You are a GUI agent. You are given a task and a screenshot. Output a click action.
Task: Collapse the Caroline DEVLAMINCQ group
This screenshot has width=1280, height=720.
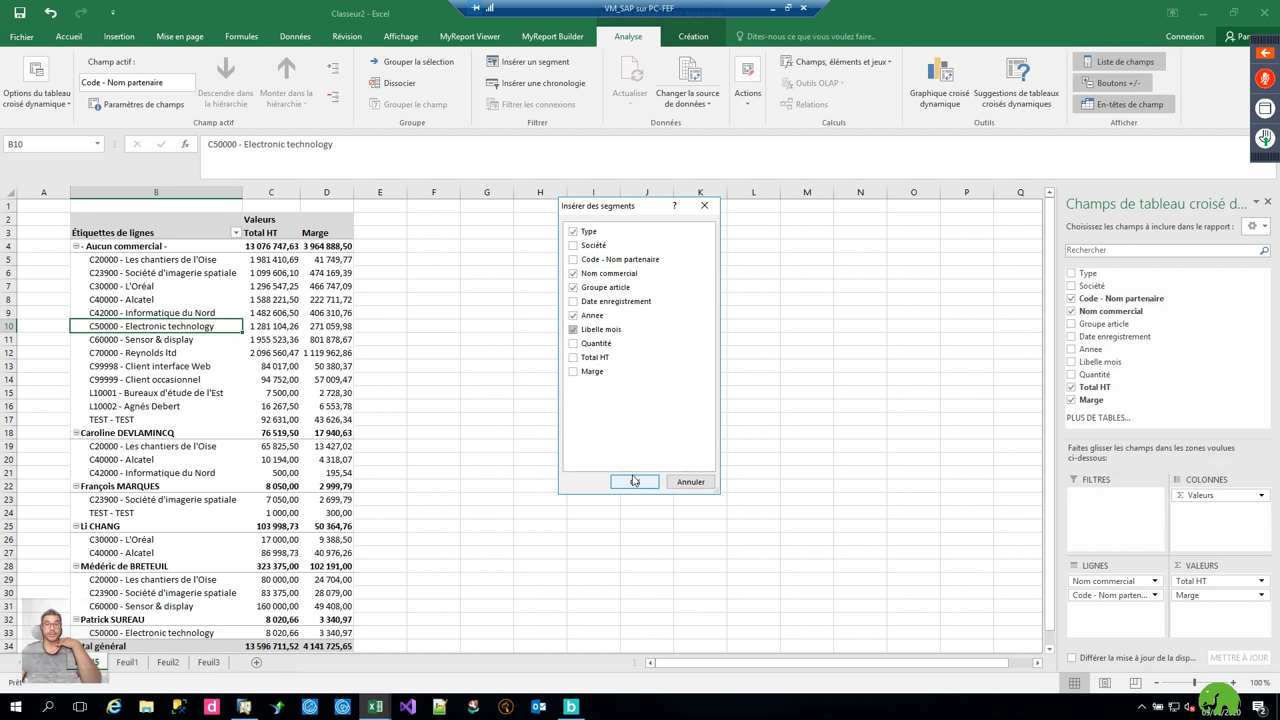pos(76,433)
